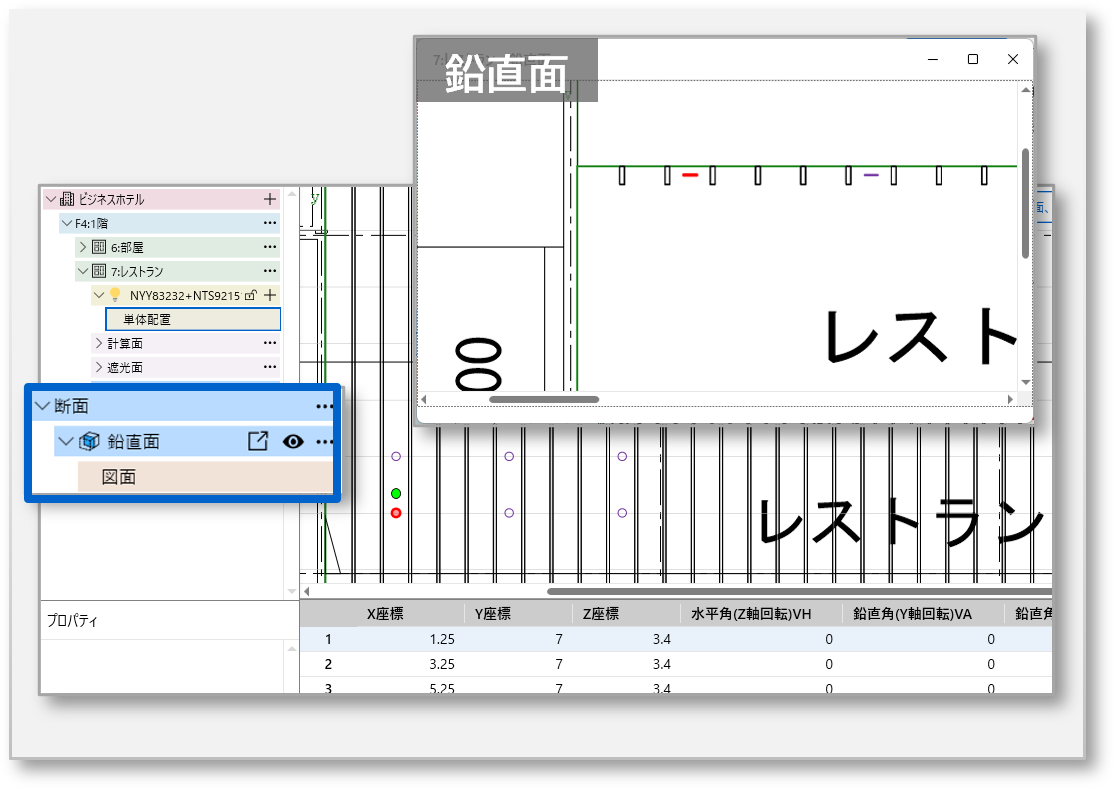Image resolution: width=1115 pixels, height=789 pixels.
Task: Expand the 遮光面 node
Action: click(99, 367)
